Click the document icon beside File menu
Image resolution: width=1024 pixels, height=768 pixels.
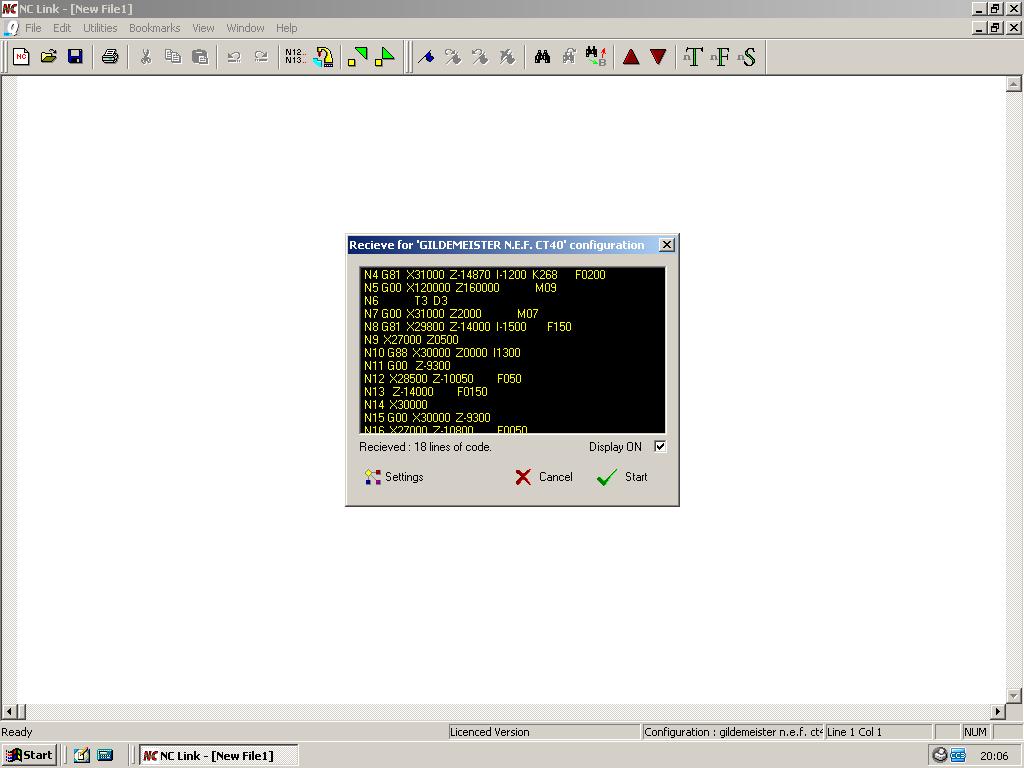tap(11, 28)
